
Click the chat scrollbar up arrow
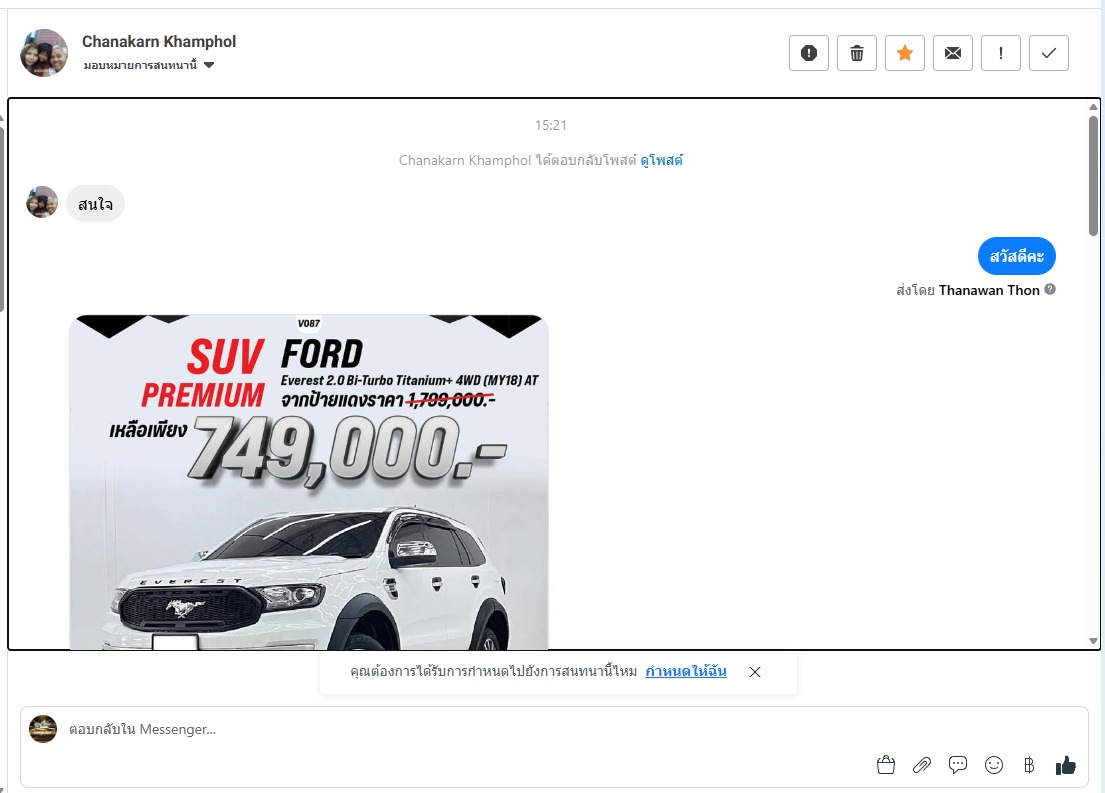click(1093, 107)
